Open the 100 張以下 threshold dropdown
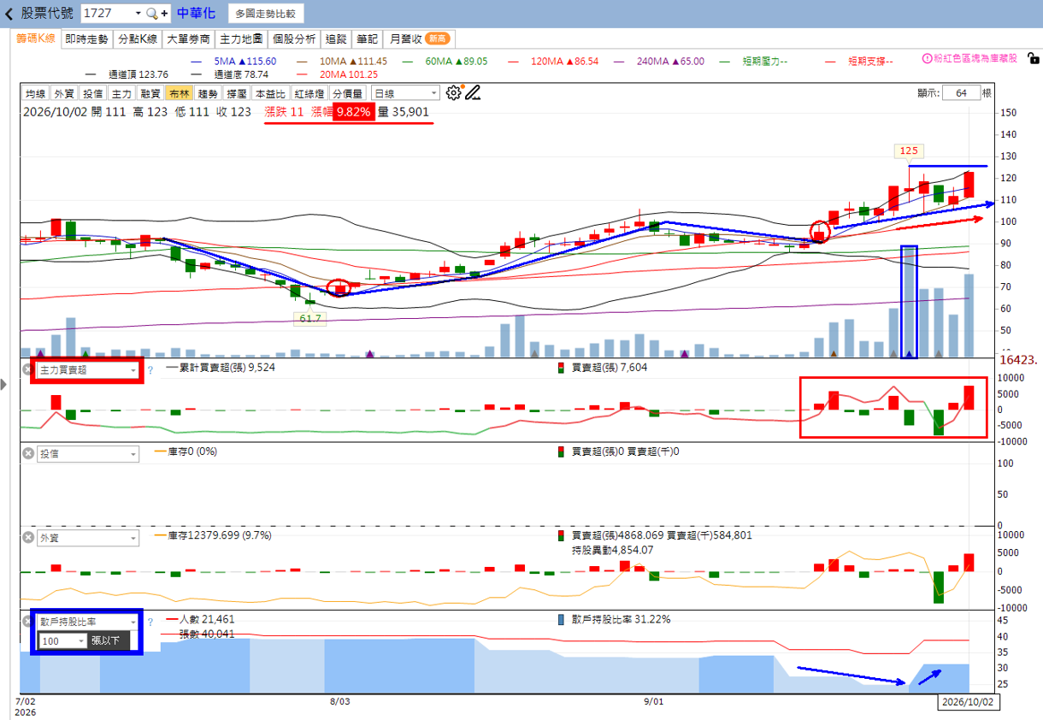Image resolution: width=1043 pixels, height=720 pixels. [63, 641]
